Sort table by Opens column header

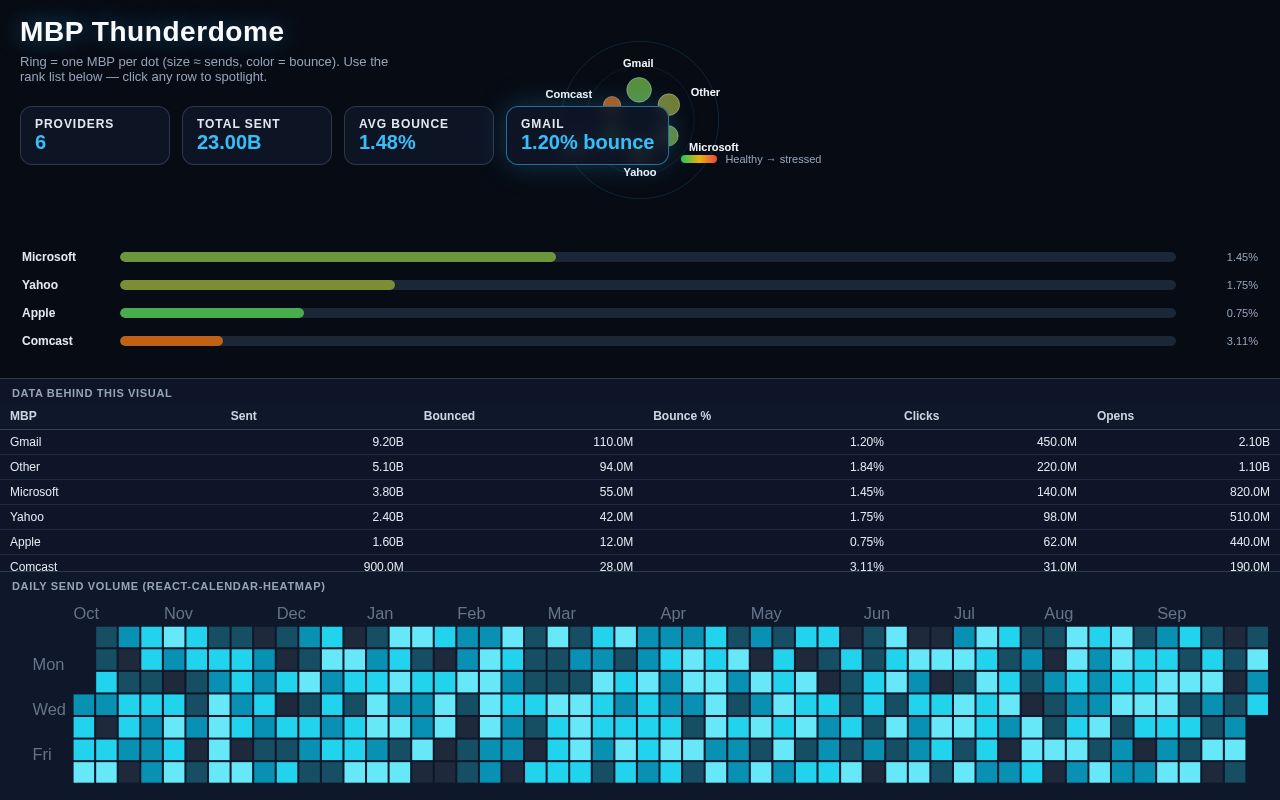[1115, 416]
